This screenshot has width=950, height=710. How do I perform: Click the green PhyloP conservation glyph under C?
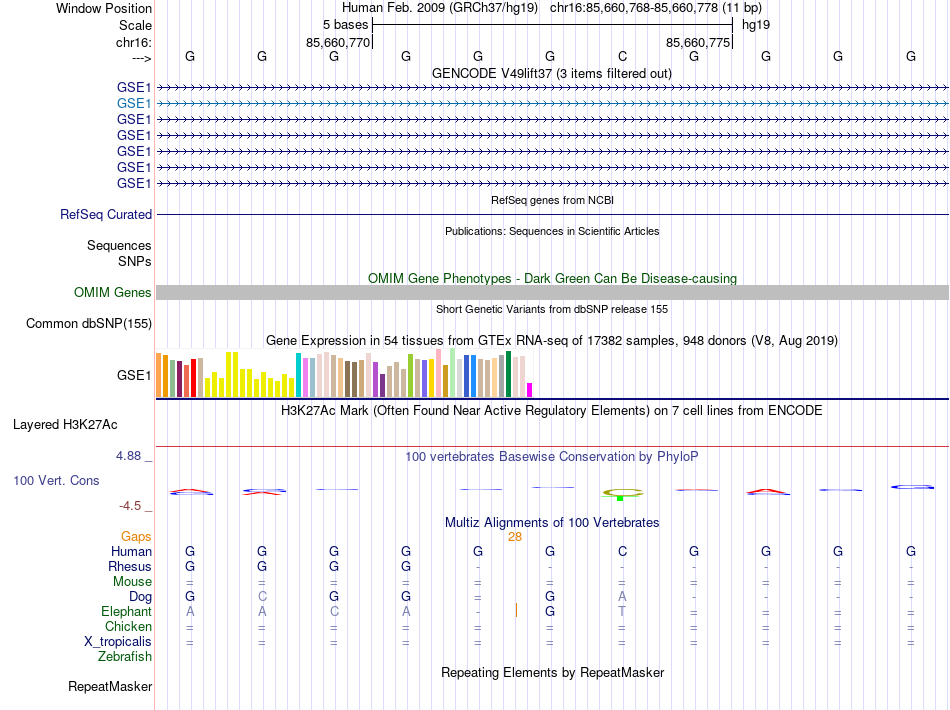coord(622,494)
